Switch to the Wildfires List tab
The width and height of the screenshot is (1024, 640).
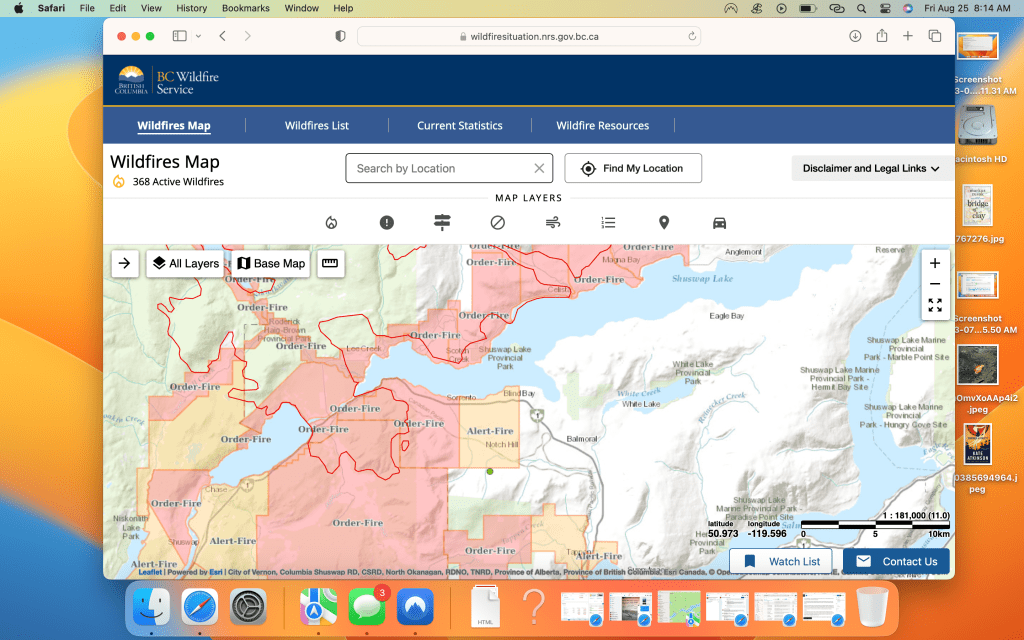tap(317, 126)
